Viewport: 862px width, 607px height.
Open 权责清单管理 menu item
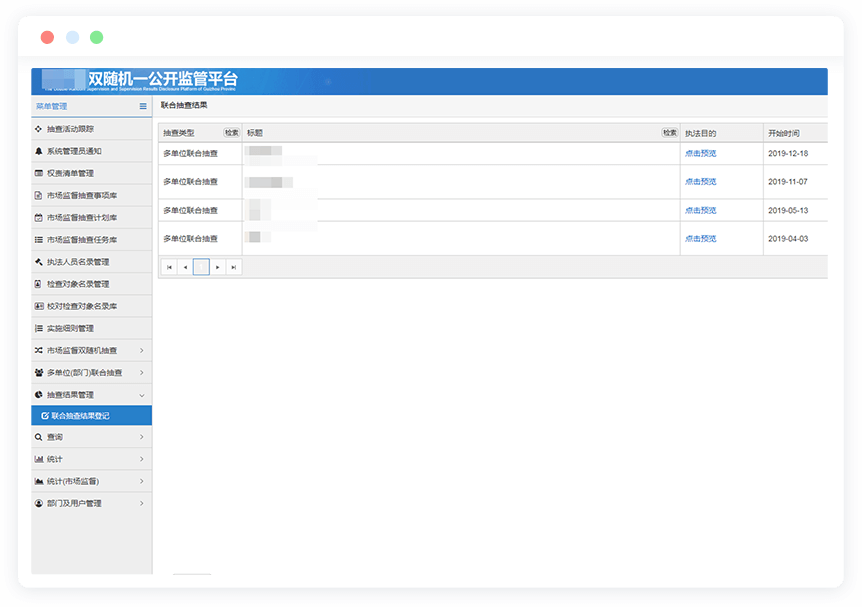[77, 173]
